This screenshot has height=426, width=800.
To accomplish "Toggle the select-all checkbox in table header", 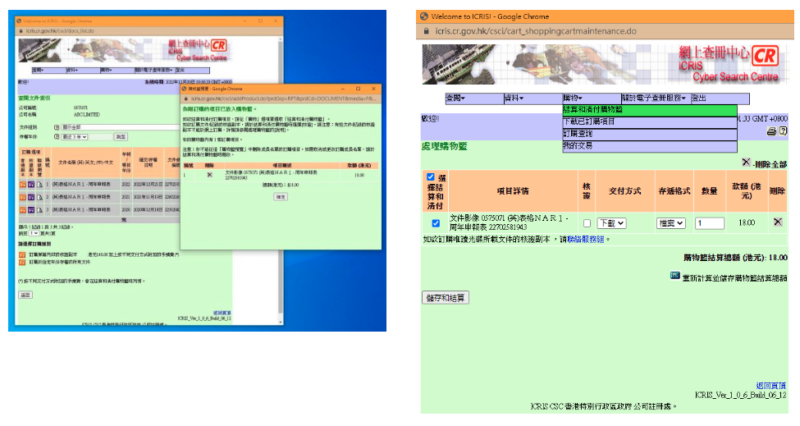I will [x=431, y=178].
